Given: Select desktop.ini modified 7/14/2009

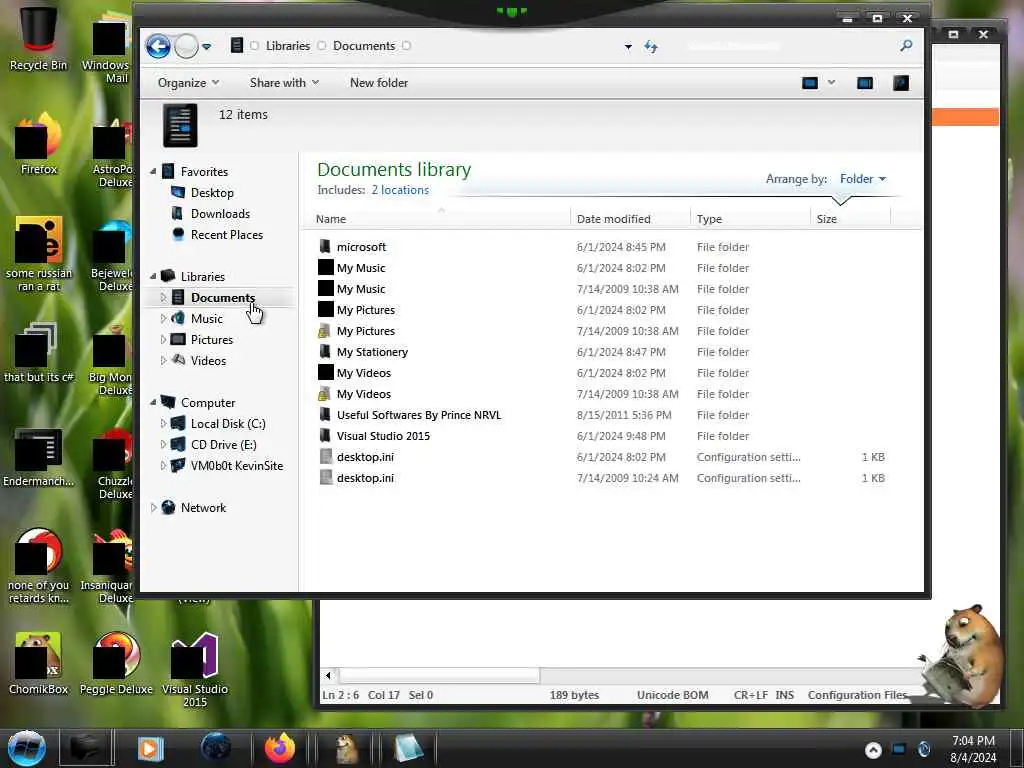Looking at the screenshot, I should pyautogui.click(x=365, y=478).
